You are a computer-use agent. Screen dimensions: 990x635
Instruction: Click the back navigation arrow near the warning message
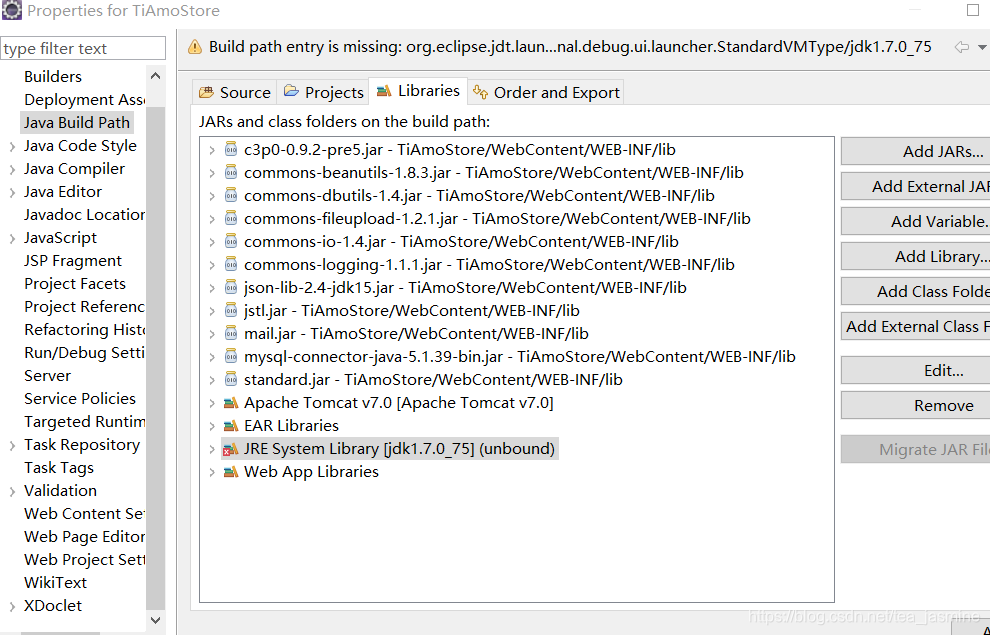(960, 45)
